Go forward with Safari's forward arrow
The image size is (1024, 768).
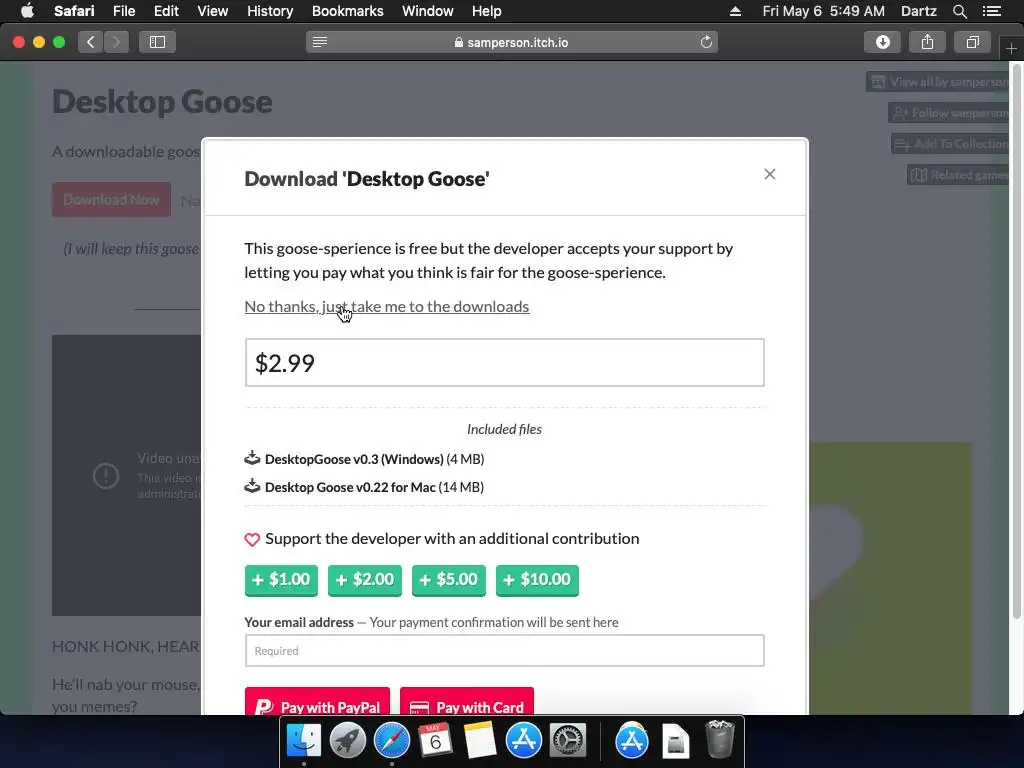click(x=116, y=42)
